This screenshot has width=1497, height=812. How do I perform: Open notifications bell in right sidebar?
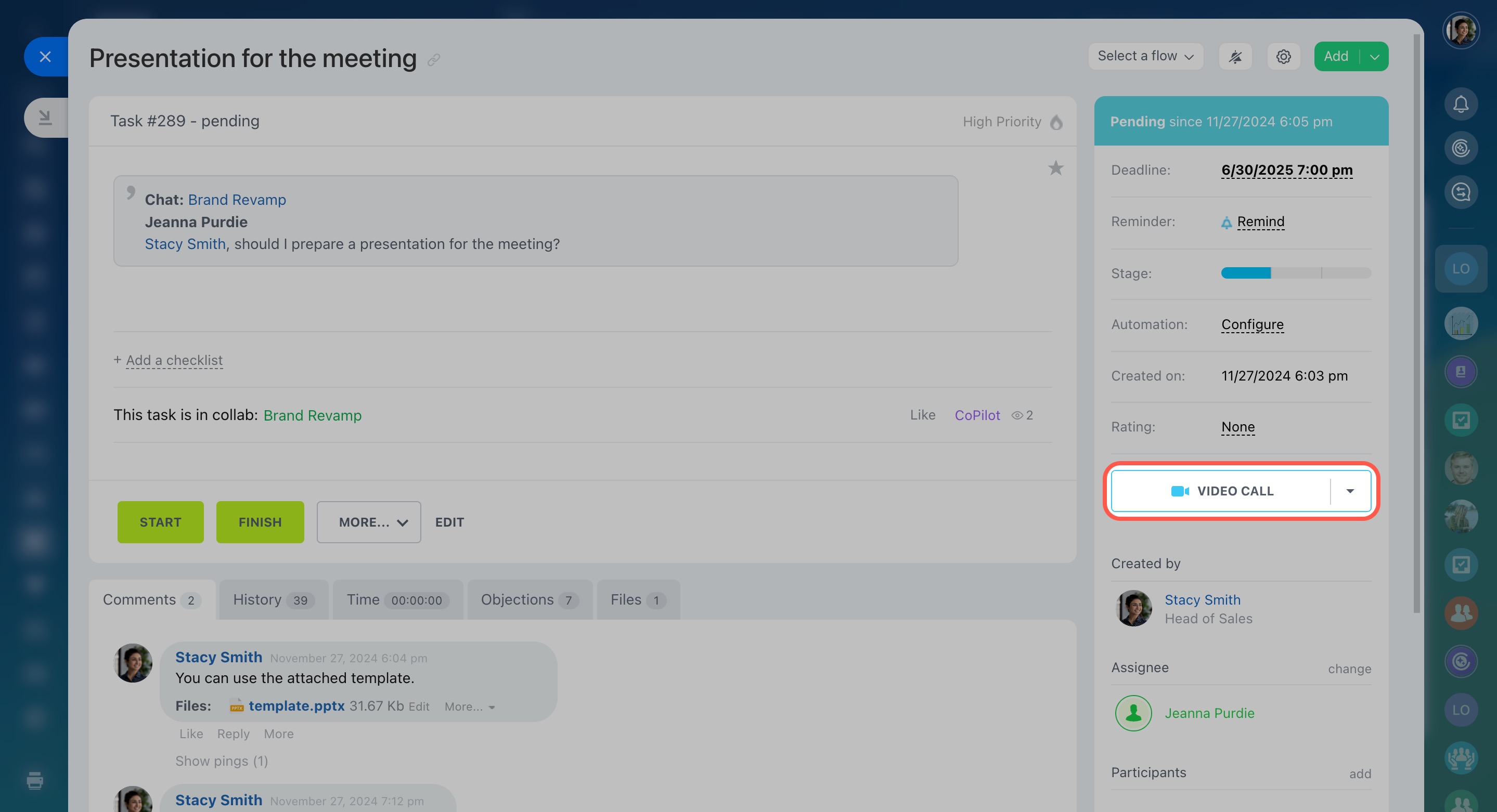(x=1461, y=104)
